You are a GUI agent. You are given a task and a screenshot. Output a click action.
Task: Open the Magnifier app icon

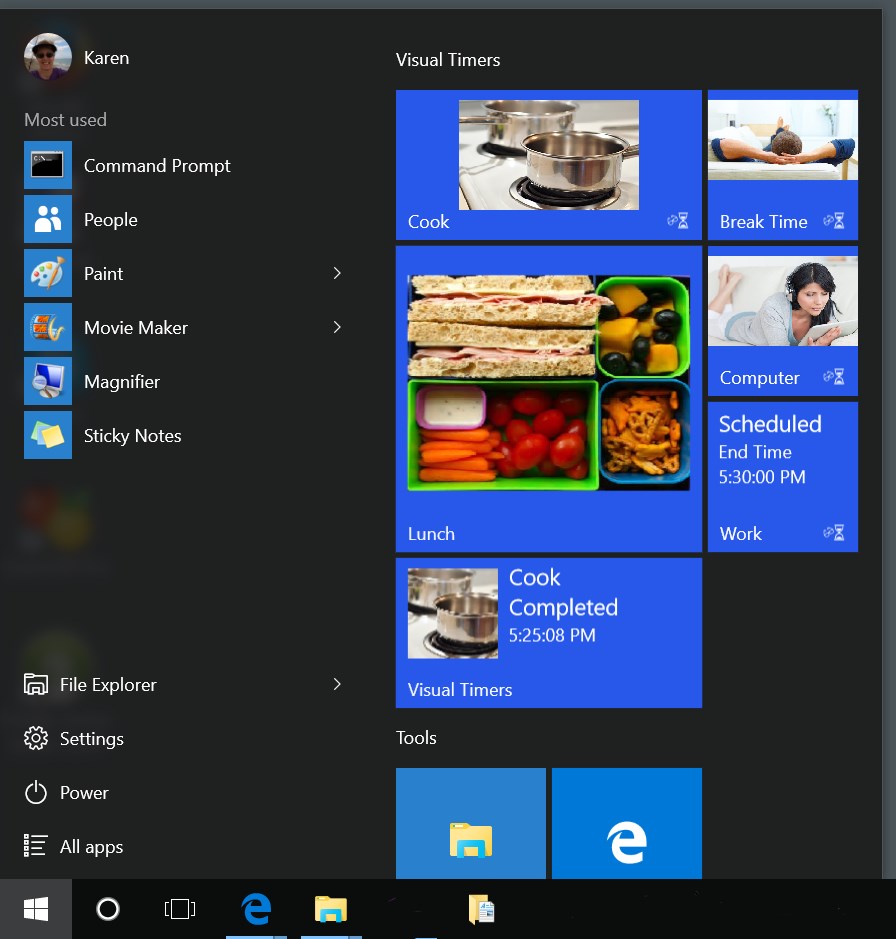(x=47, y=381)
